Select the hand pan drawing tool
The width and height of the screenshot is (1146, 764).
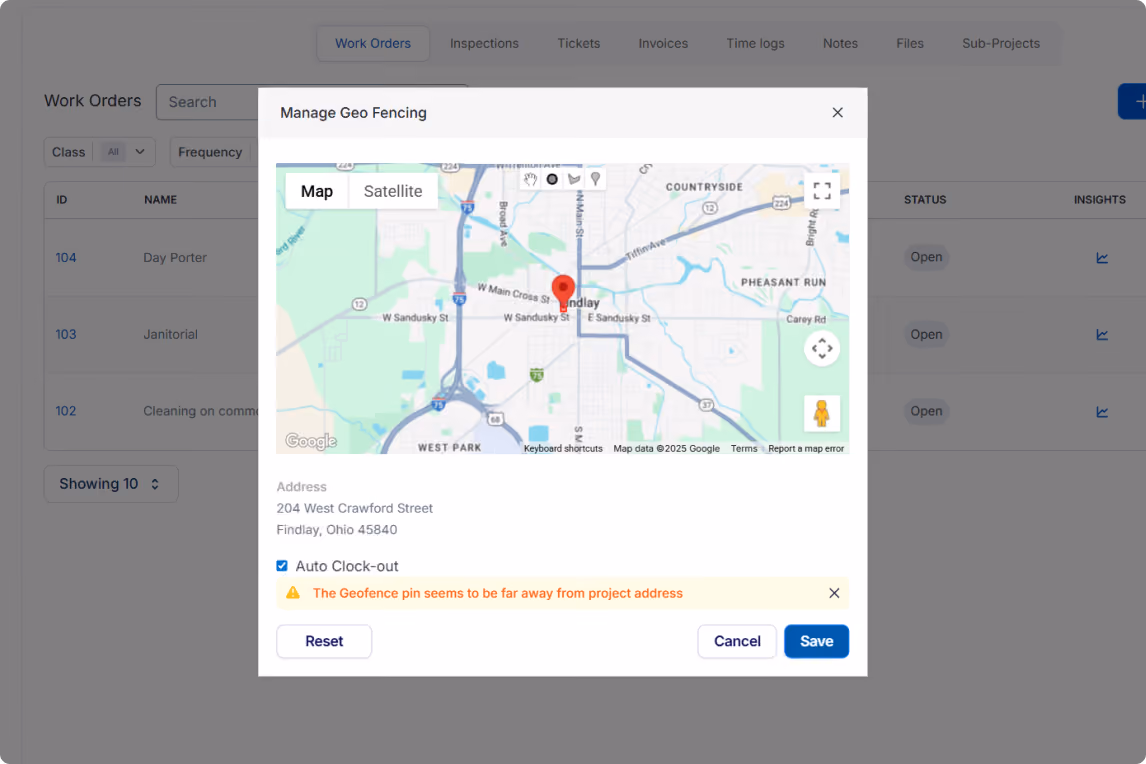531,179
